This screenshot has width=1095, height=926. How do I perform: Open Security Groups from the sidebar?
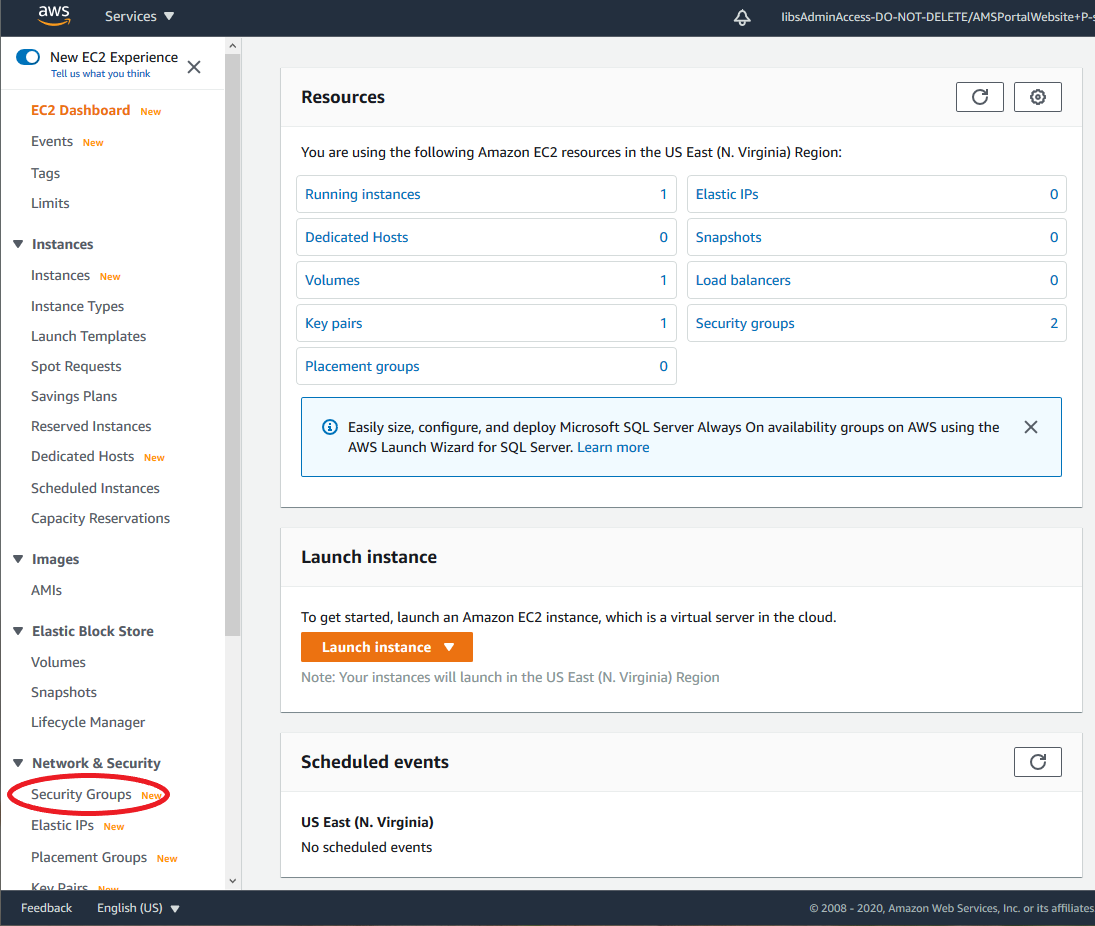pyautogui.click(x=80, y=794)
